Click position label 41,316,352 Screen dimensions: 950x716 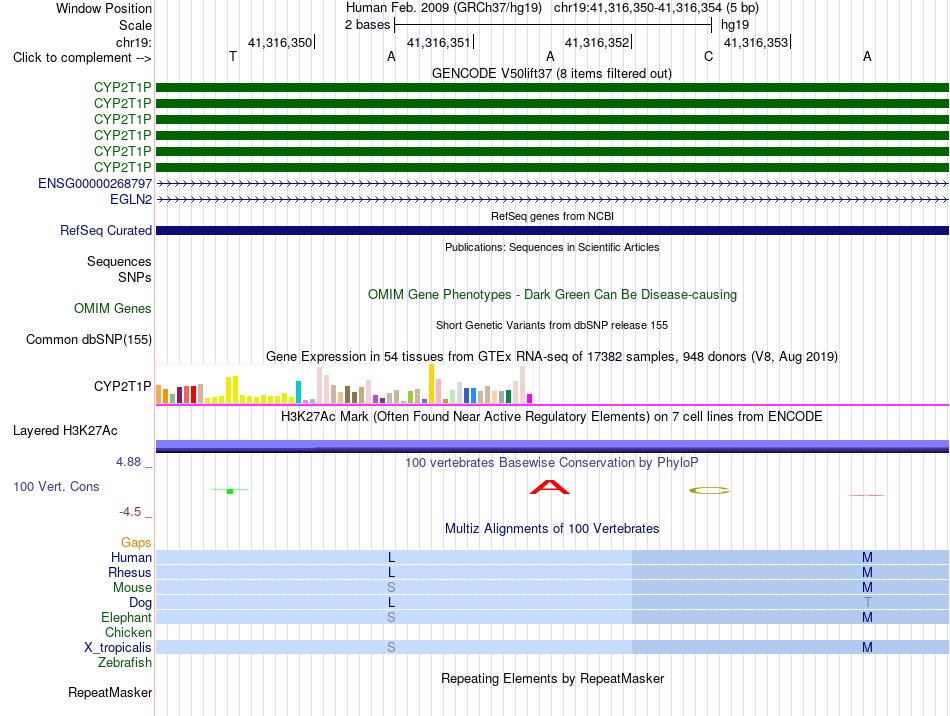(597, 42)
